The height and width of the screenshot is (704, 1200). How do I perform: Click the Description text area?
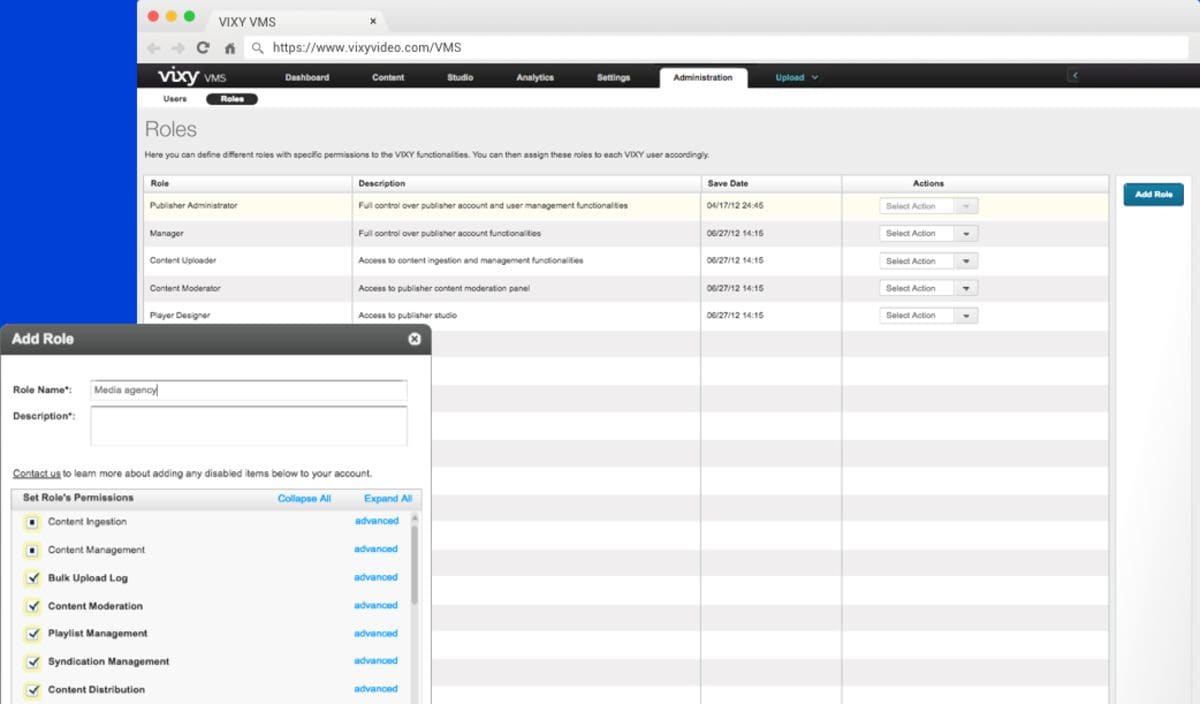[x=248, y=426]
